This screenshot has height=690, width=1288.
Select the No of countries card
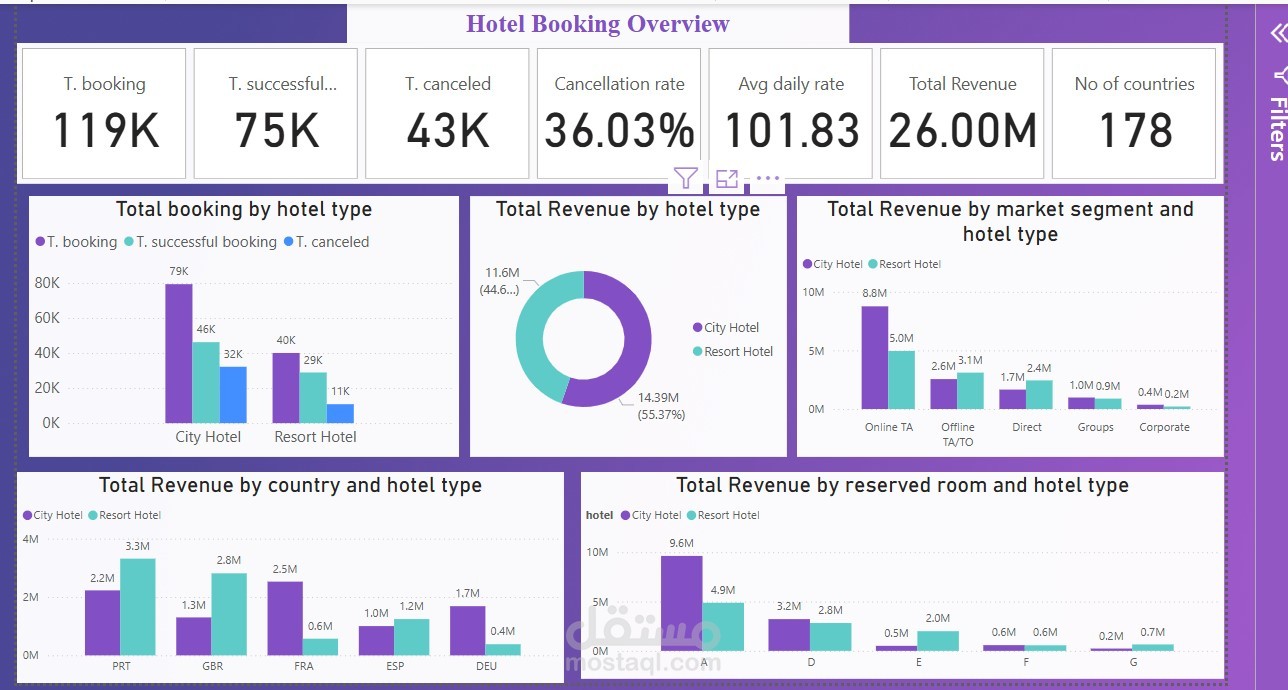pyautogui.click(x=1134, y=112)
